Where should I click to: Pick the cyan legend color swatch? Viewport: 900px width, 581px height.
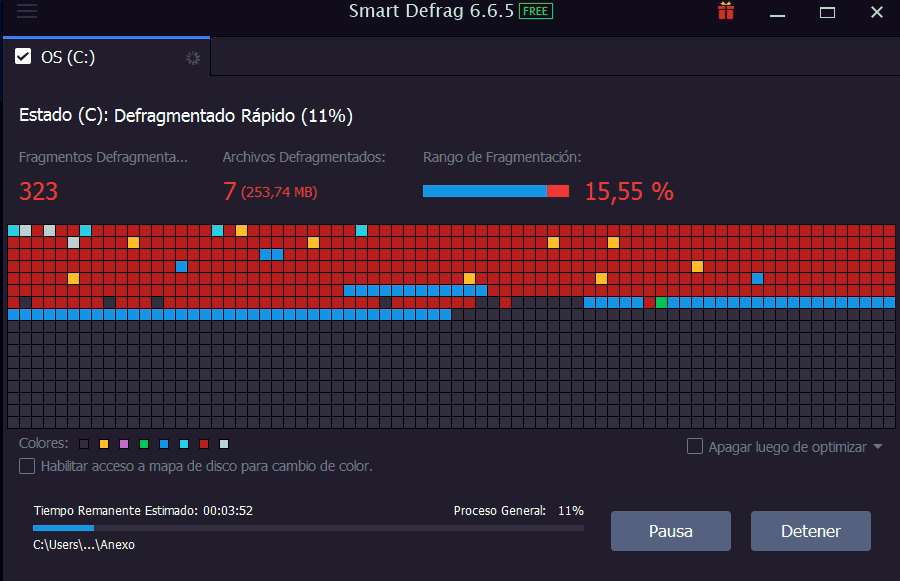point(184,444)
